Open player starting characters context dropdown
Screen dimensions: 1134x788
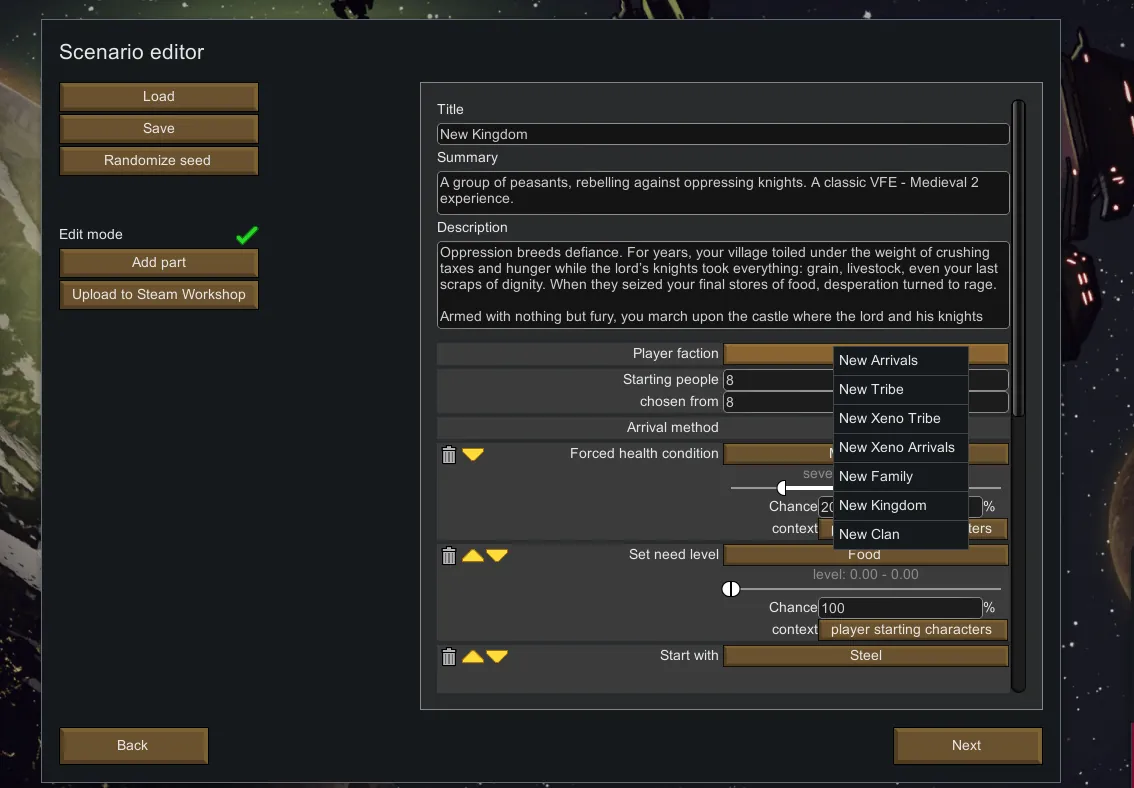pos(913,630)
